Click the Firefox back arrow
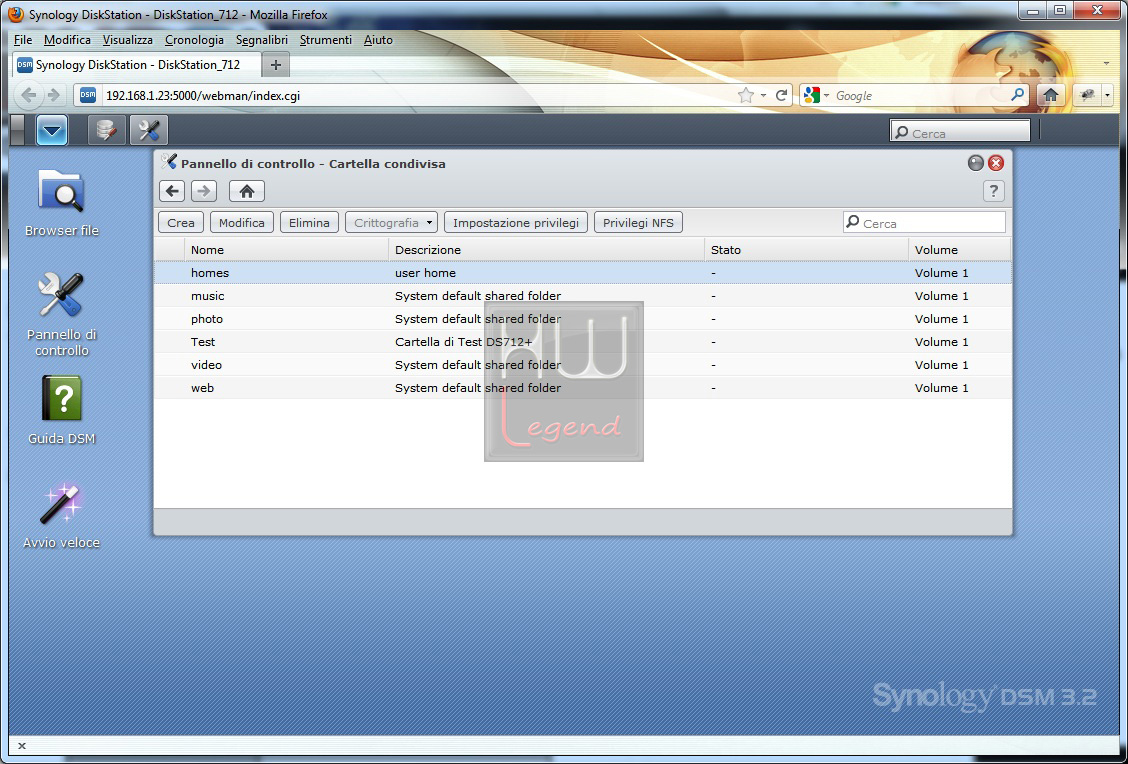The height and width of the screenshot is (764, 1128). click(29, 95)
